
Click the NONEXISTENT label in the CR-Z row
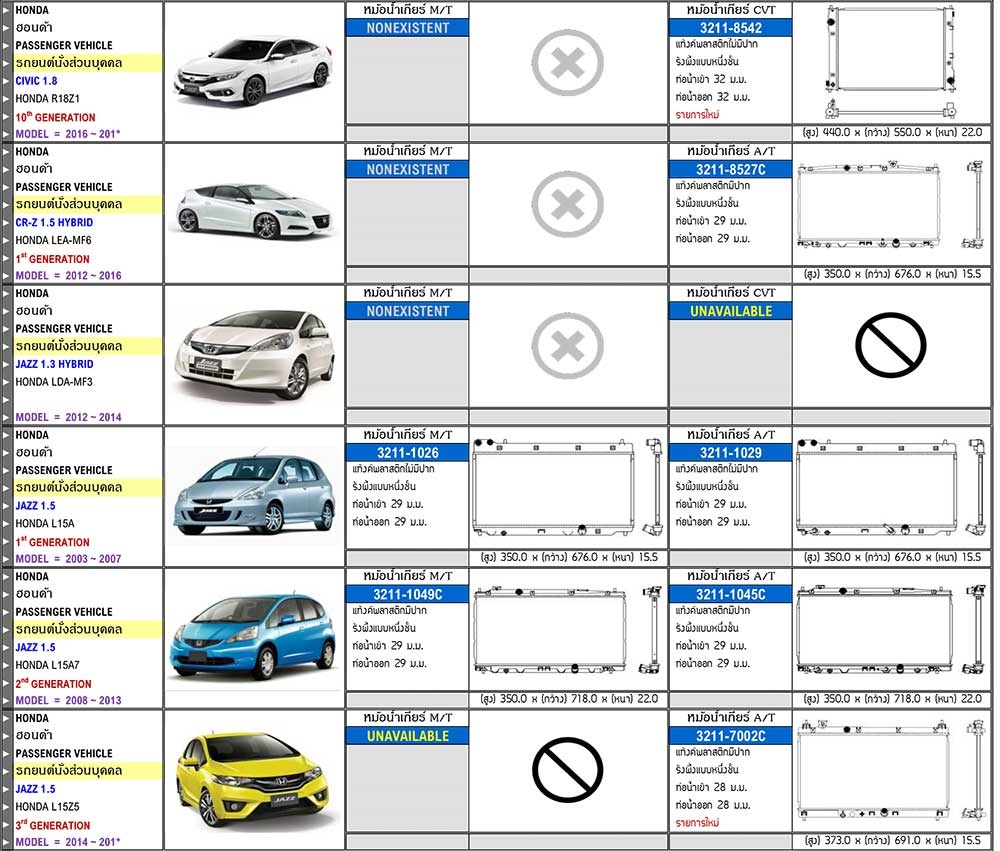point(408,170)
